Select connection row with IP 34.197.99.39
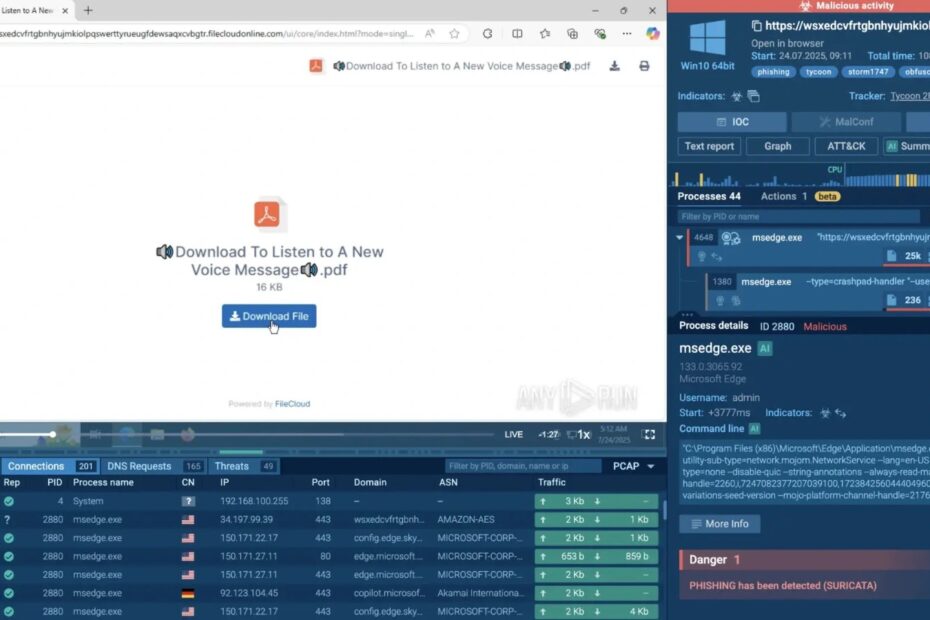Image resolution: width=930 pixels, height=620 pixels. [330, 520]
